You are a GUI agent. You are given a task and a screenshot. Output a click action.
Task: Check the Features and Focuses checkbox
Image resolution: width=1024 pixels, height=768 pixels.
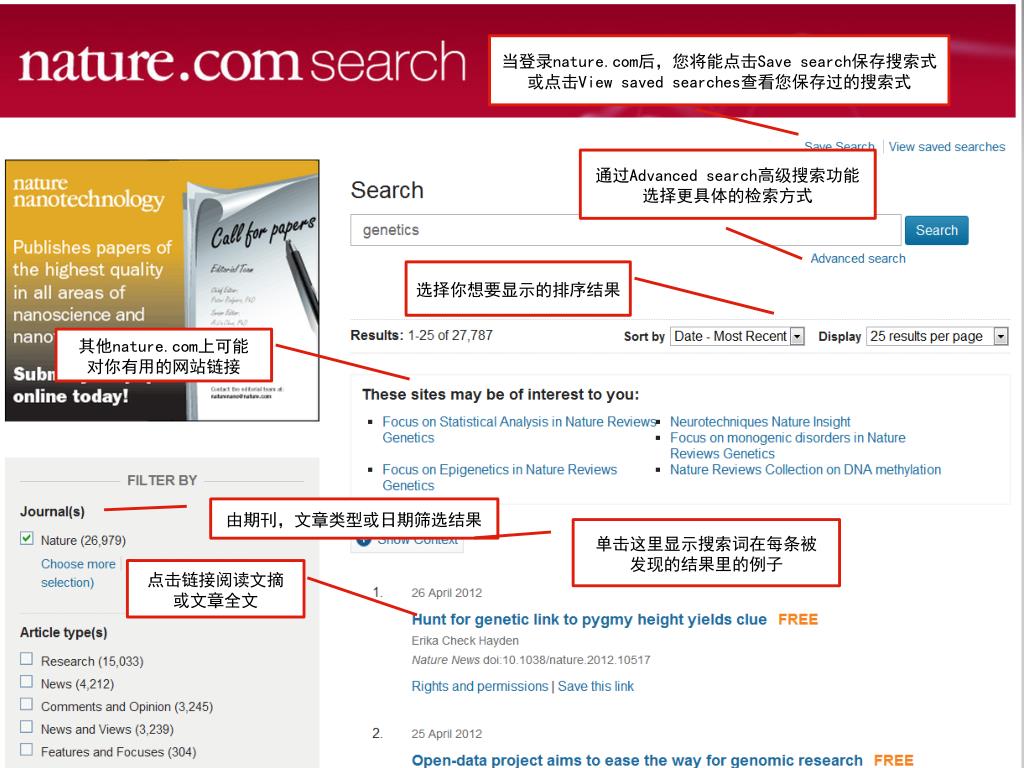26,749
